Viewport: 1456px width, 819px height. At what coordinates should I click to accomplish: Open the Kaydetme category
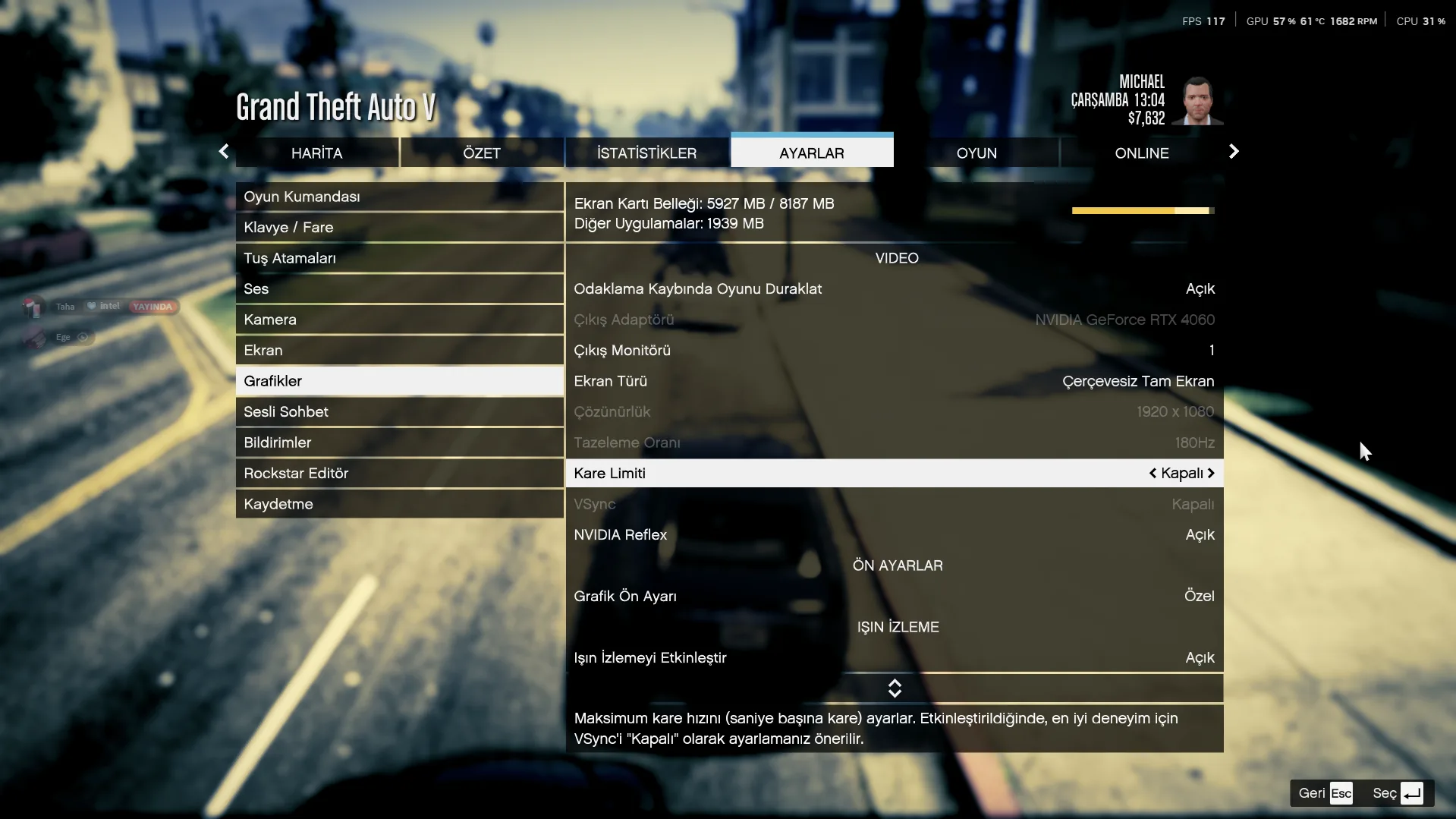coord(400,504)
